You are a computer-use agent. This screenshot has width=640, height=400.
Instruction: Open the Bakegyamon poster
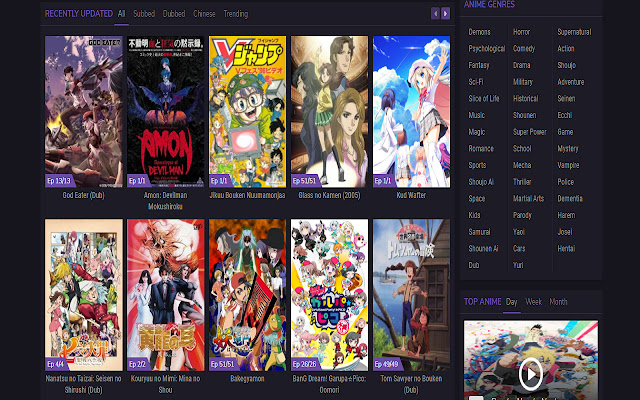(248, 295)
